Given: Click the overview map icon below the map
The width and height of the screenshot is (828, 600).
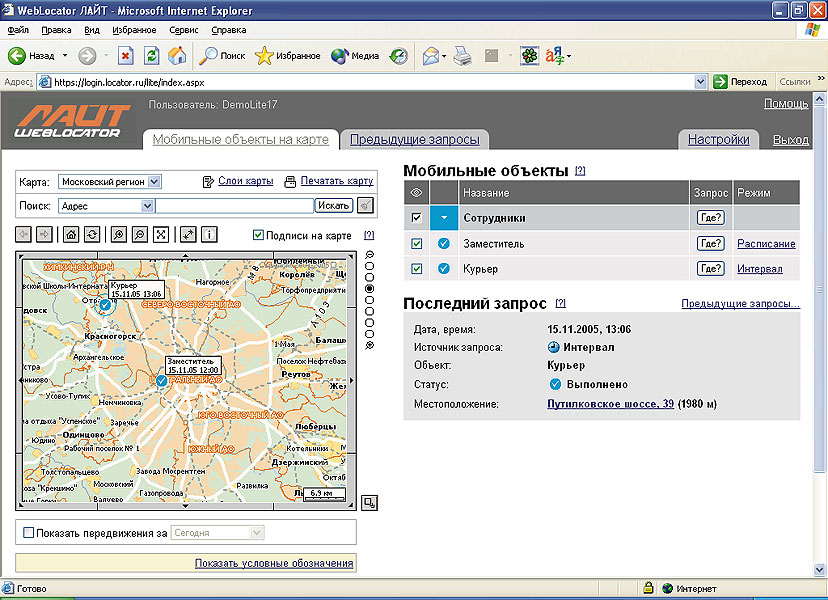Looking at the screenshot, I should [x=369, y=502].
